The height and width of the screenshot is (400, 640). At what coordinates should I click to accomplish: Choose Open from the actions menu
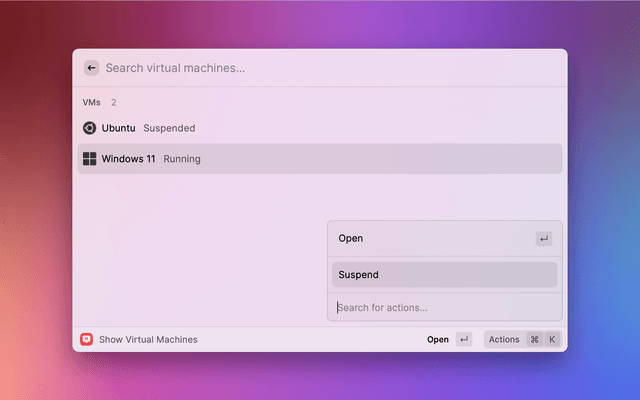351,238
